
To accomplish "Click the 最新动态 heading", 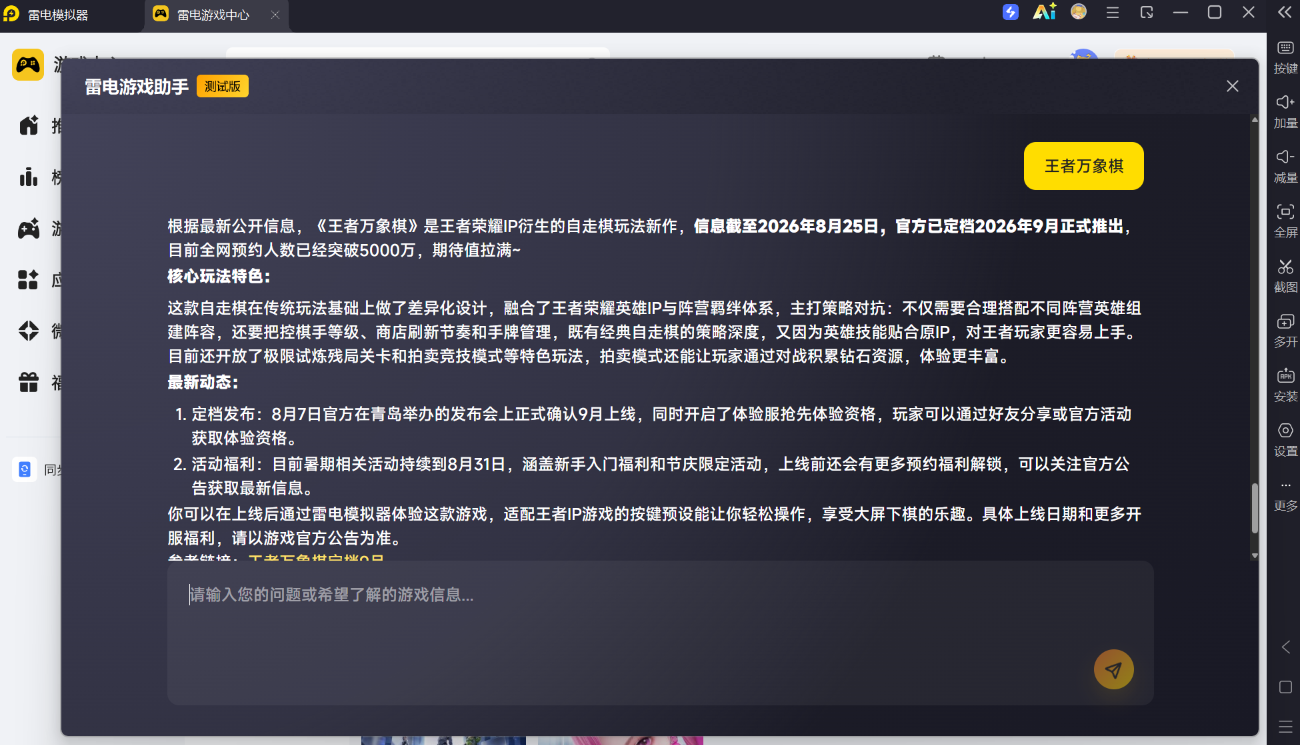I will coord(203,382).
